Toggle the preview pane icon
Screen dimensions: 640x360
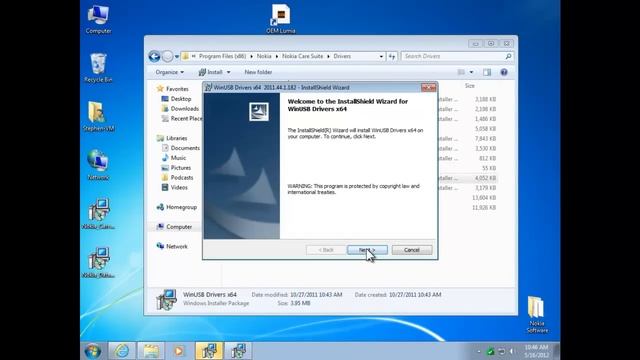coord(487,72)
